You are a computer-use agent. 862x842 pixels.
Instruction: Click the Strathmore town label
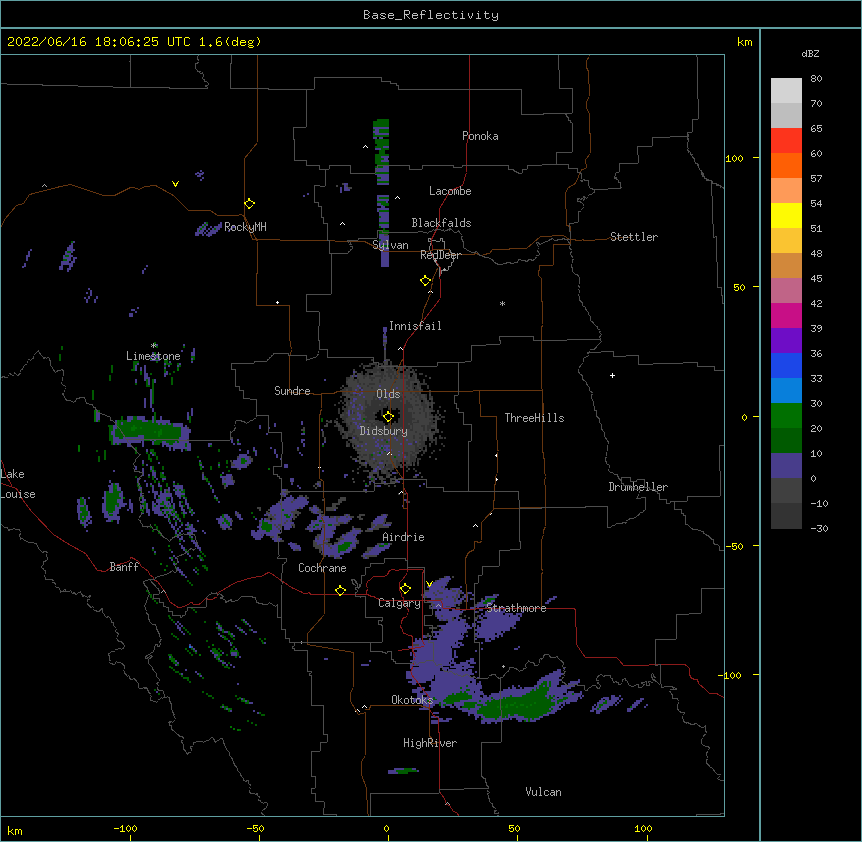click(x=516, y=608)
